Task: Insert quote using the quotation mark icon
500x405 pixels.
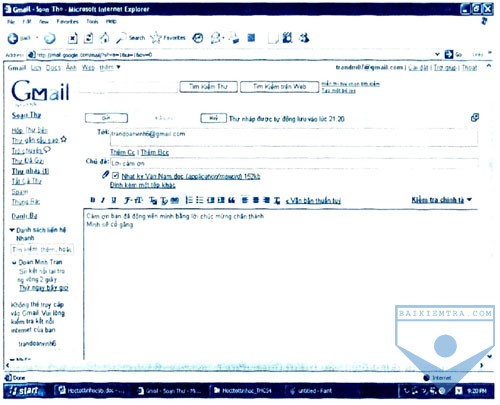Action: [x=231, y=200]
